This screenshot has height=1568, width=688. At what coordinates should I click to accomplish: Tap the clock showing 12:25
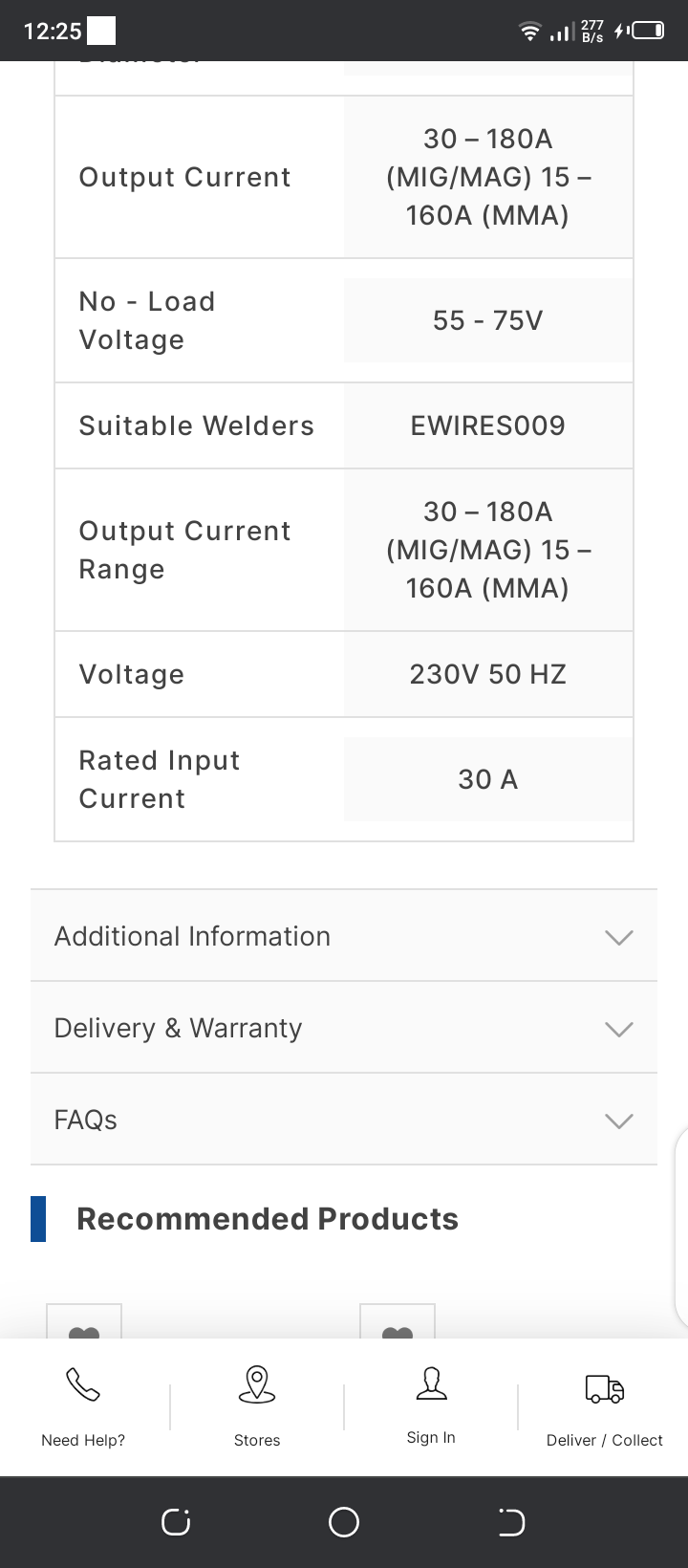pos(53,32)
